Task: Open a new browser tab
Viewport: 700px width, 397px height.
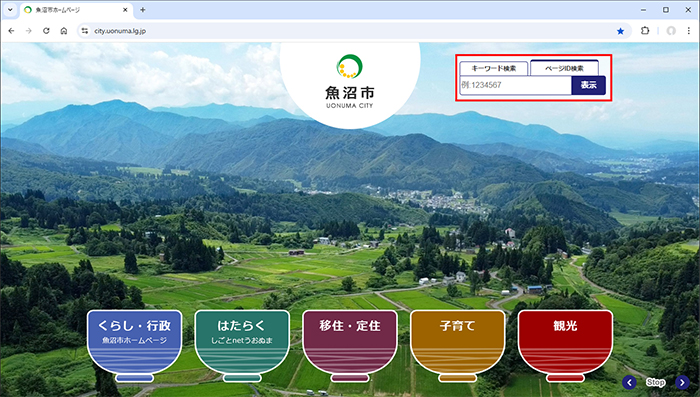Action: [x=142, y=10]
